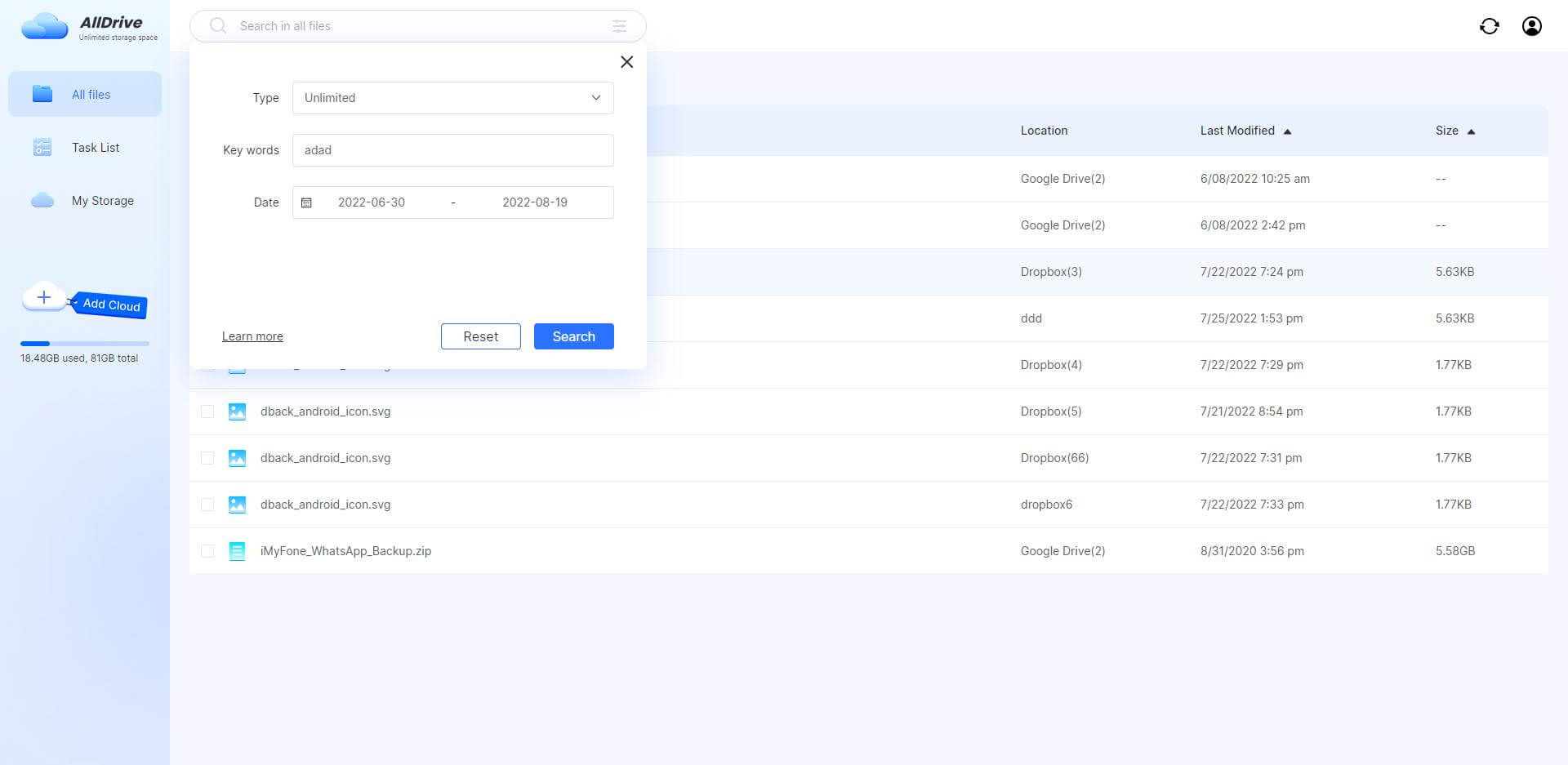Open the Learn more link
The image size is (1568, 765).
(252, 336)
